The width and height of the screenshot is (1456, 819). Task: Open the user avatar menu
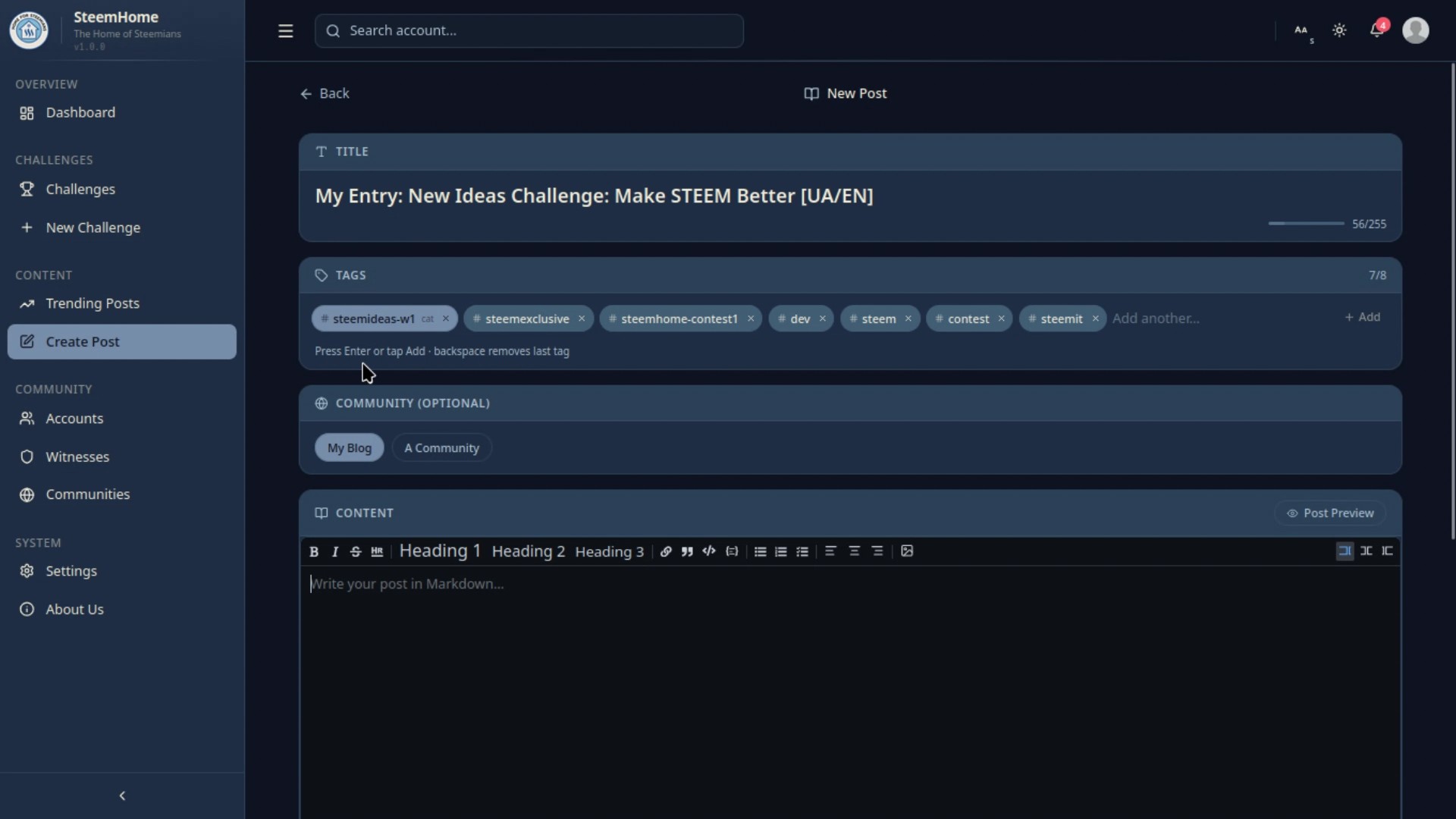(x=1416, y=30)
